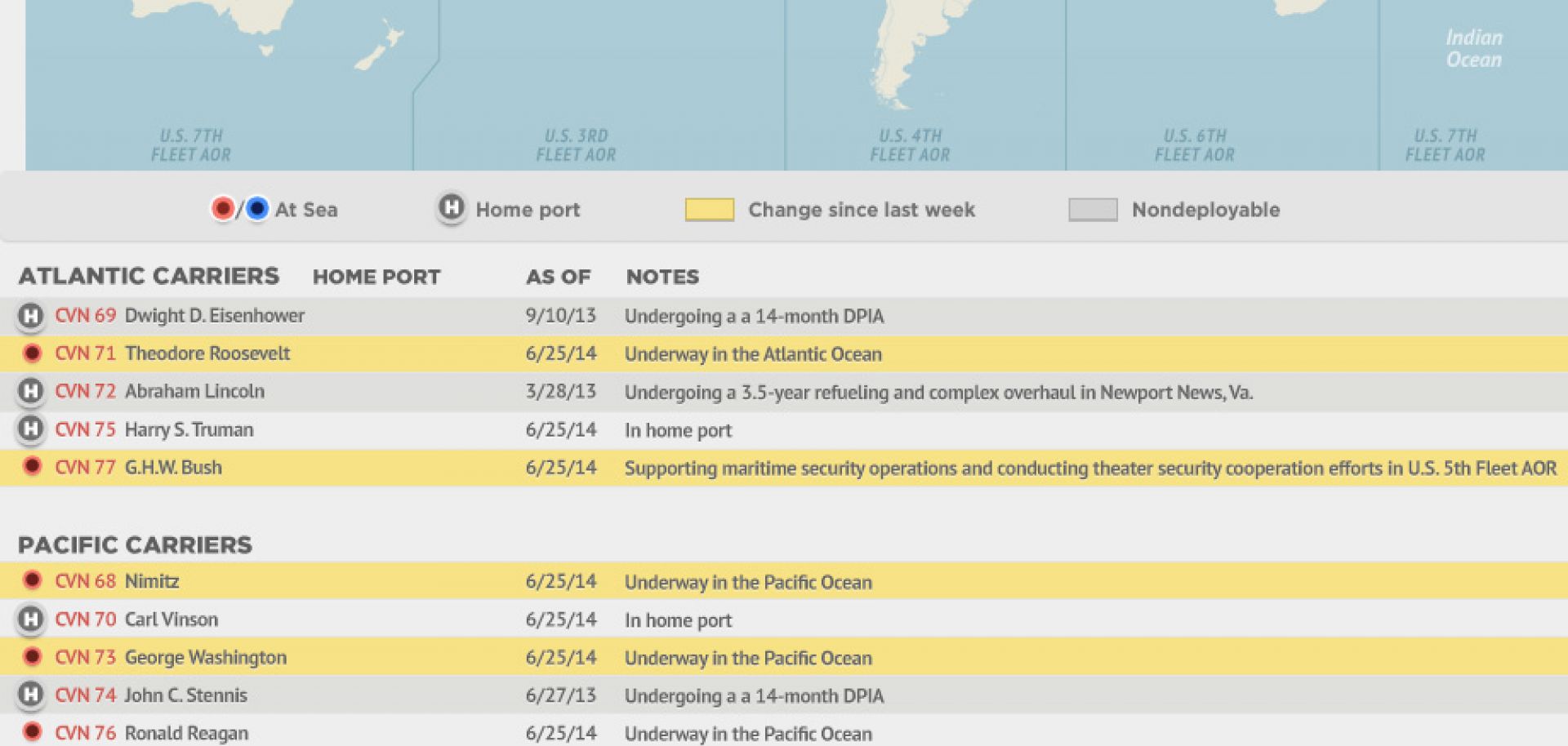Screen dimensions: 1568x746
Task: Click the red At Sea dot in legend
Action: pos(222,209)
